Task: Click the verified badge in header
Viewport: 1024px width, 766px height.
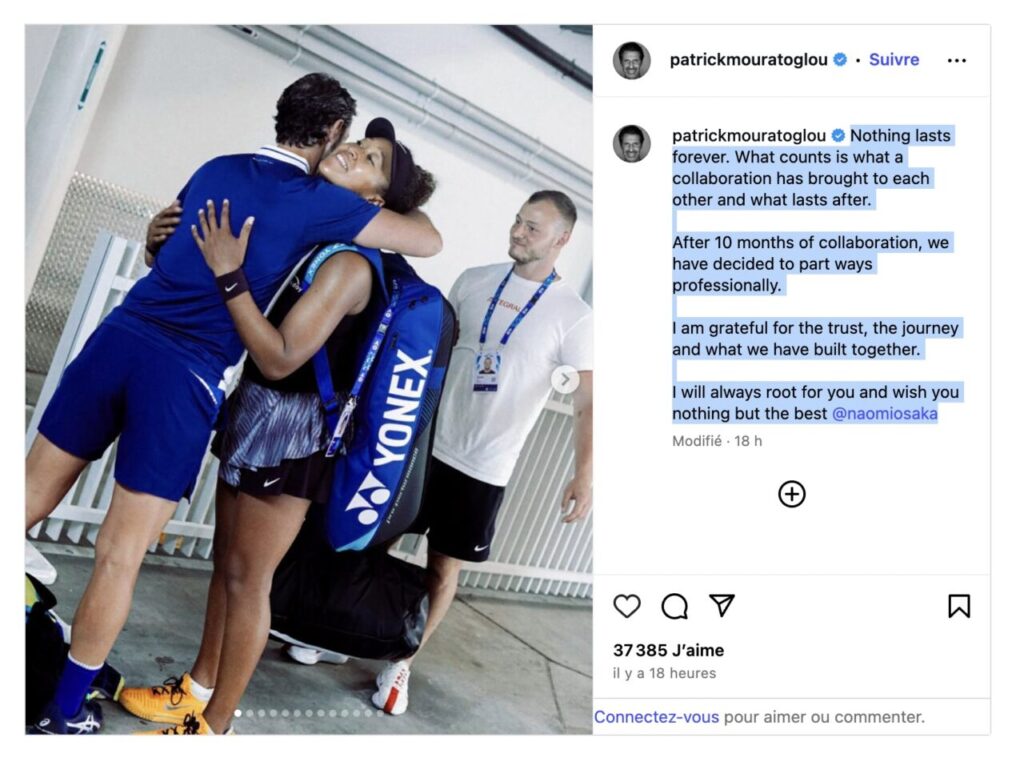Action: 840,60
